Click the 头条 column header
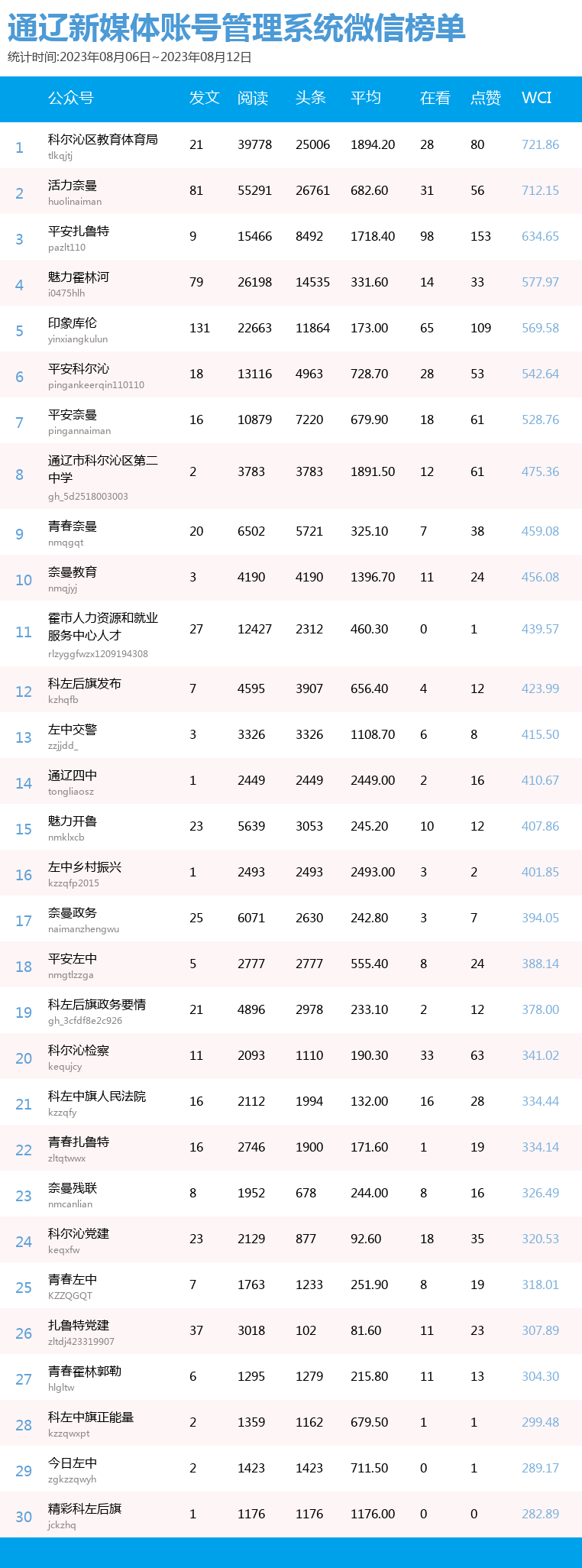Screen dimensions: 582x1568 click(x=311, y=98)
